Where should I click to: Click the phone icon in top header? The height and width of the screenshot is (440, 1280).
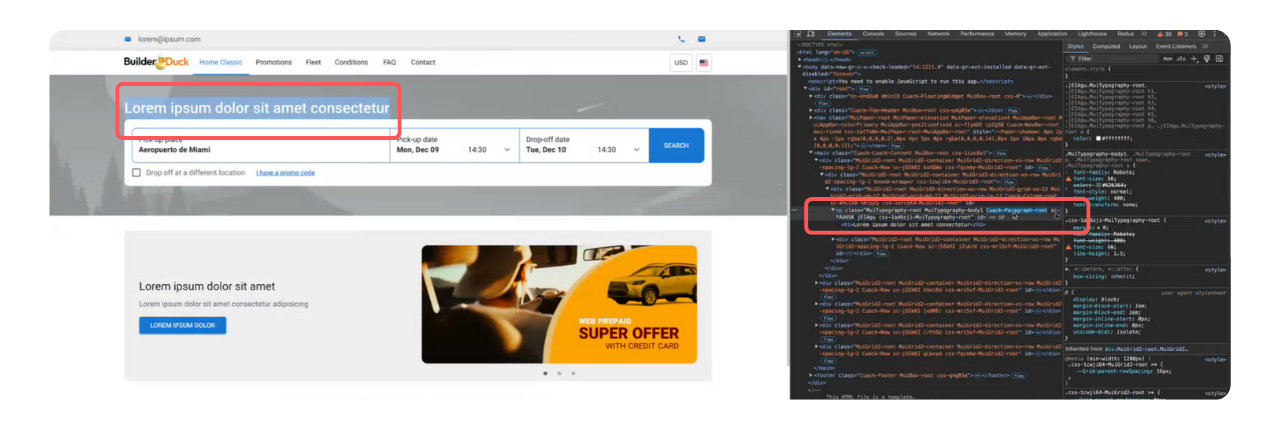[x=681, y=39]
